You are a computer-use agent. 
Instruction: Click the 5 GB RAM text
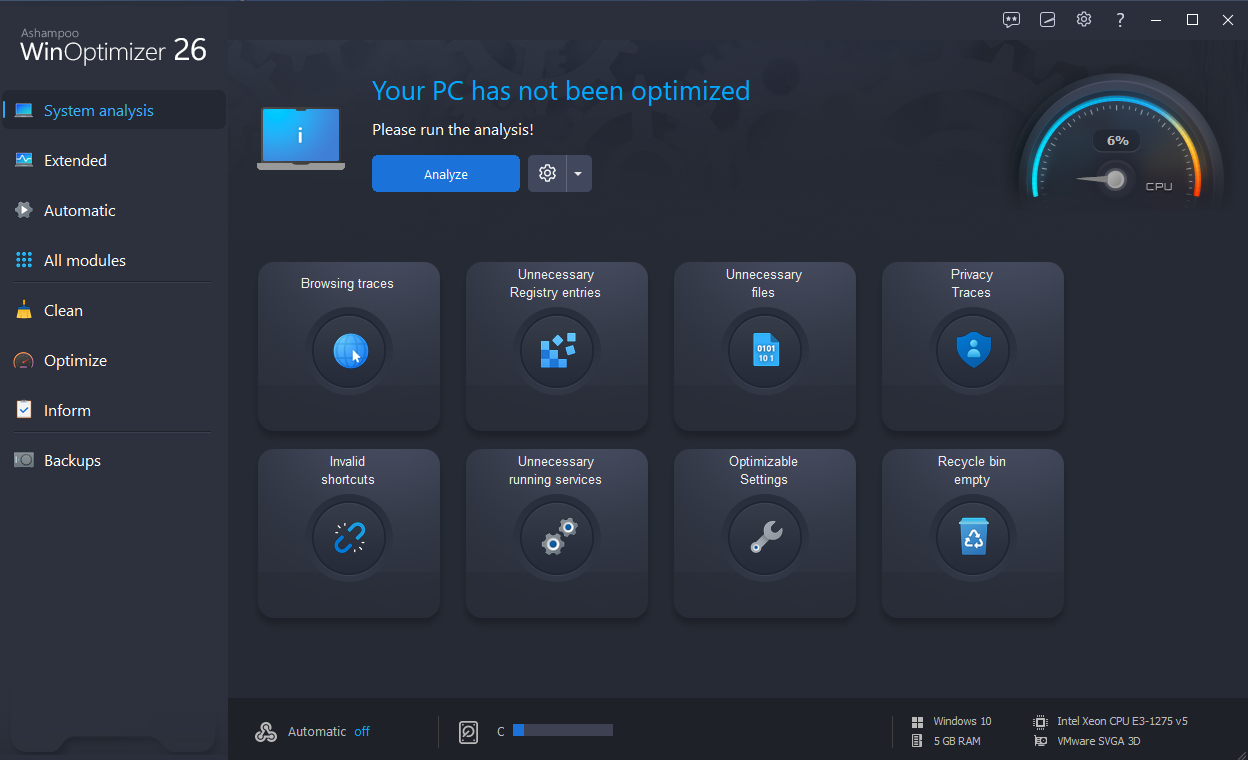957,741
